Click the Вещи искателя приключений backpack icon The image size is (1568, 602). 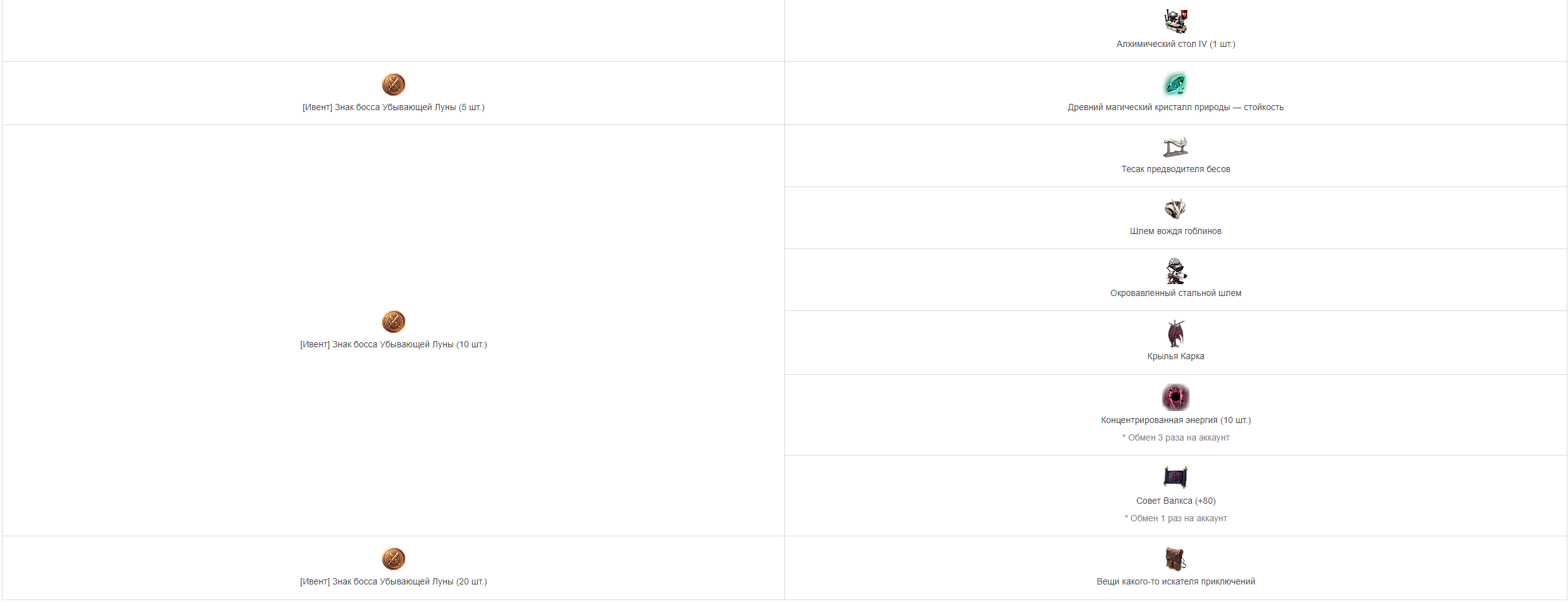pos(1175,559)
